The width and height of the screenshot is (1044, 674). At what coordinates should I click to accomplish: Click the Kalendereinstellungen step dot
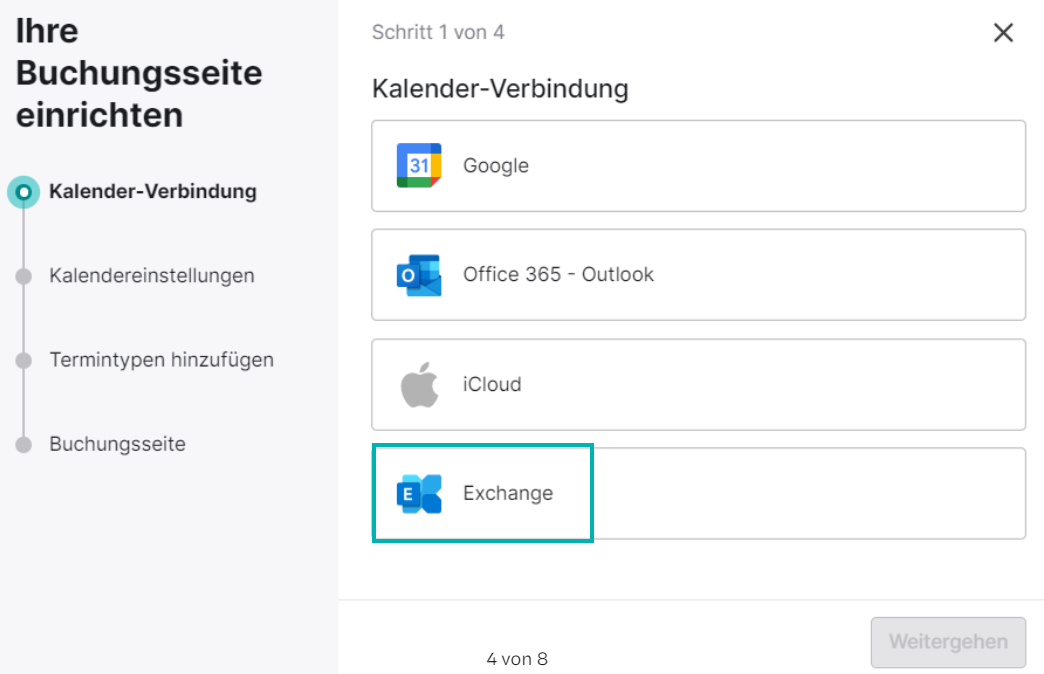[x=23, y=276]
